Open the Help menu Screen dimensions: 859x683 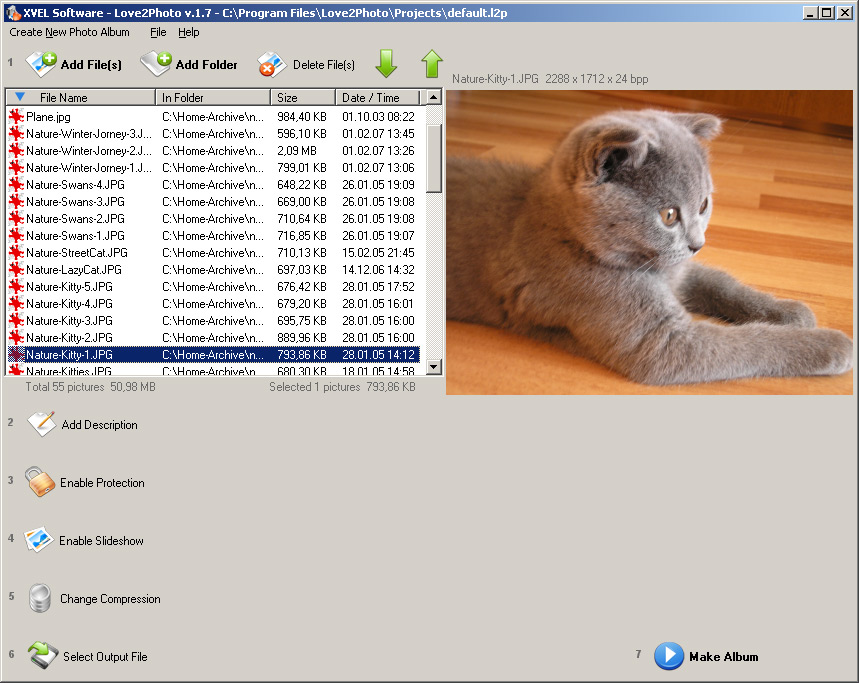(188, 32)
